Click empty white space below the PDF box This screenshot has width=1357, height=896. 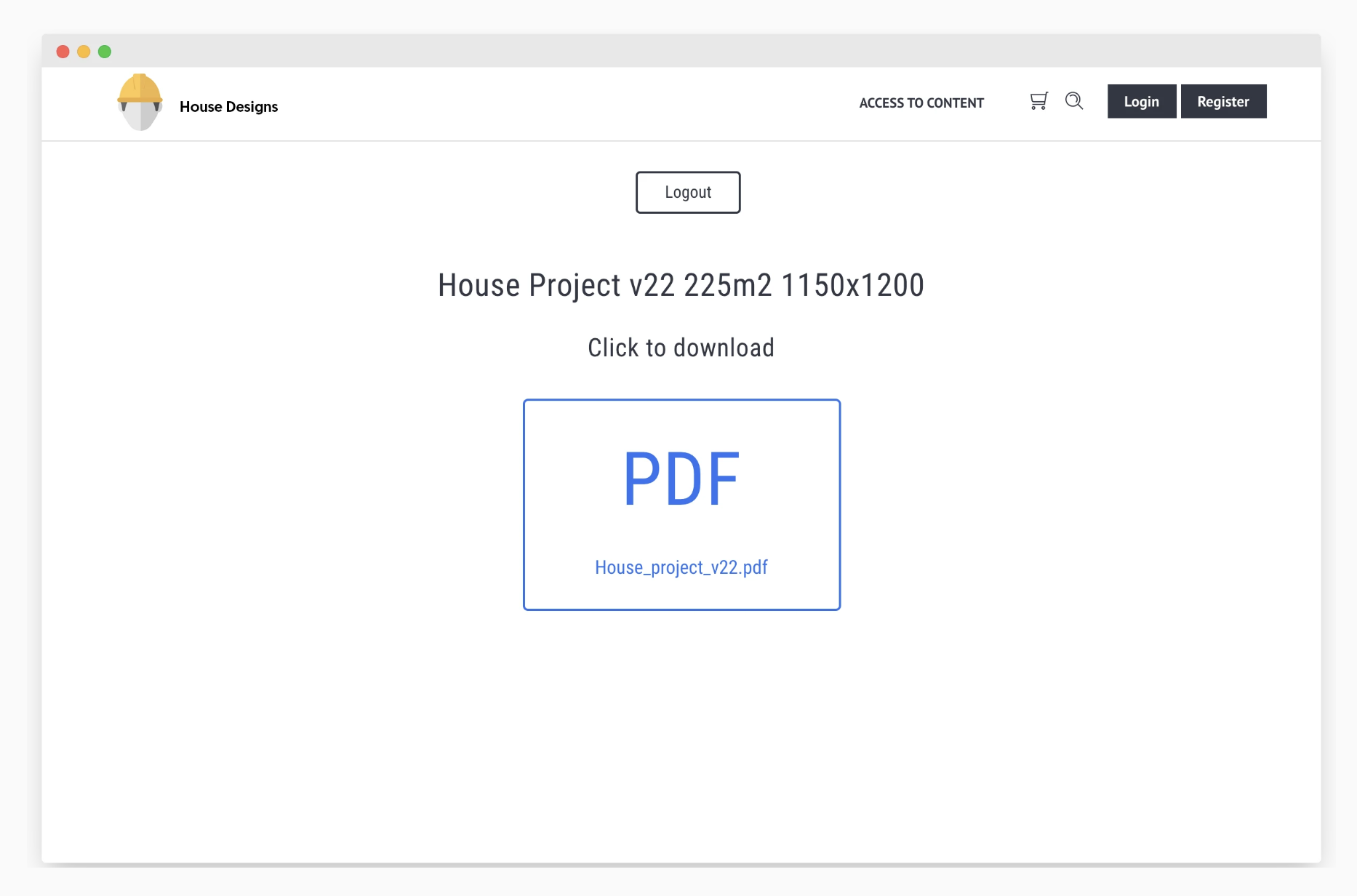pyautogui.click(x=681, y=727)
